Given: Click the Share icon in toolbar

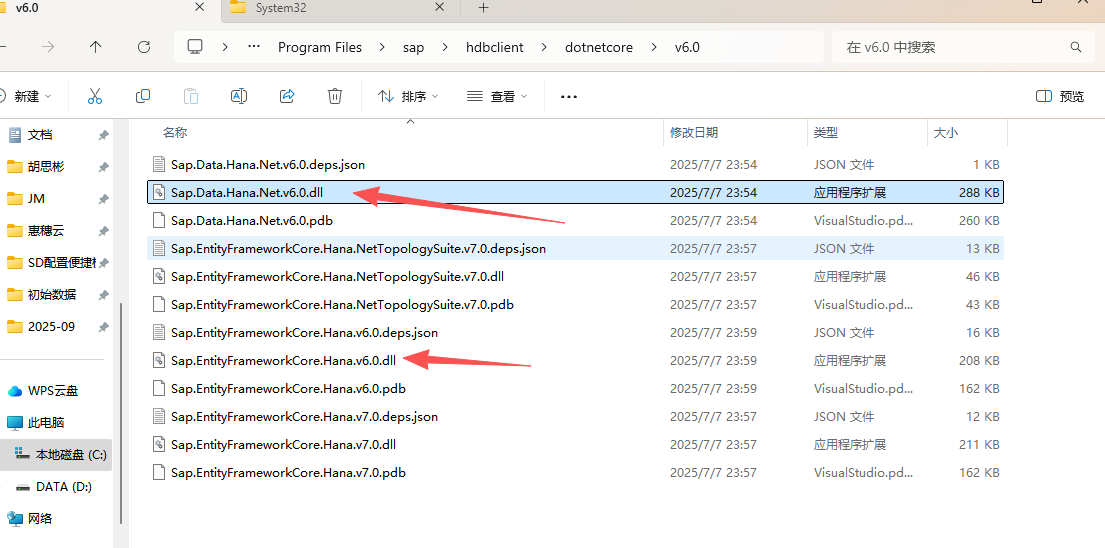Looking at the screenshot, I should pos(287,96).
